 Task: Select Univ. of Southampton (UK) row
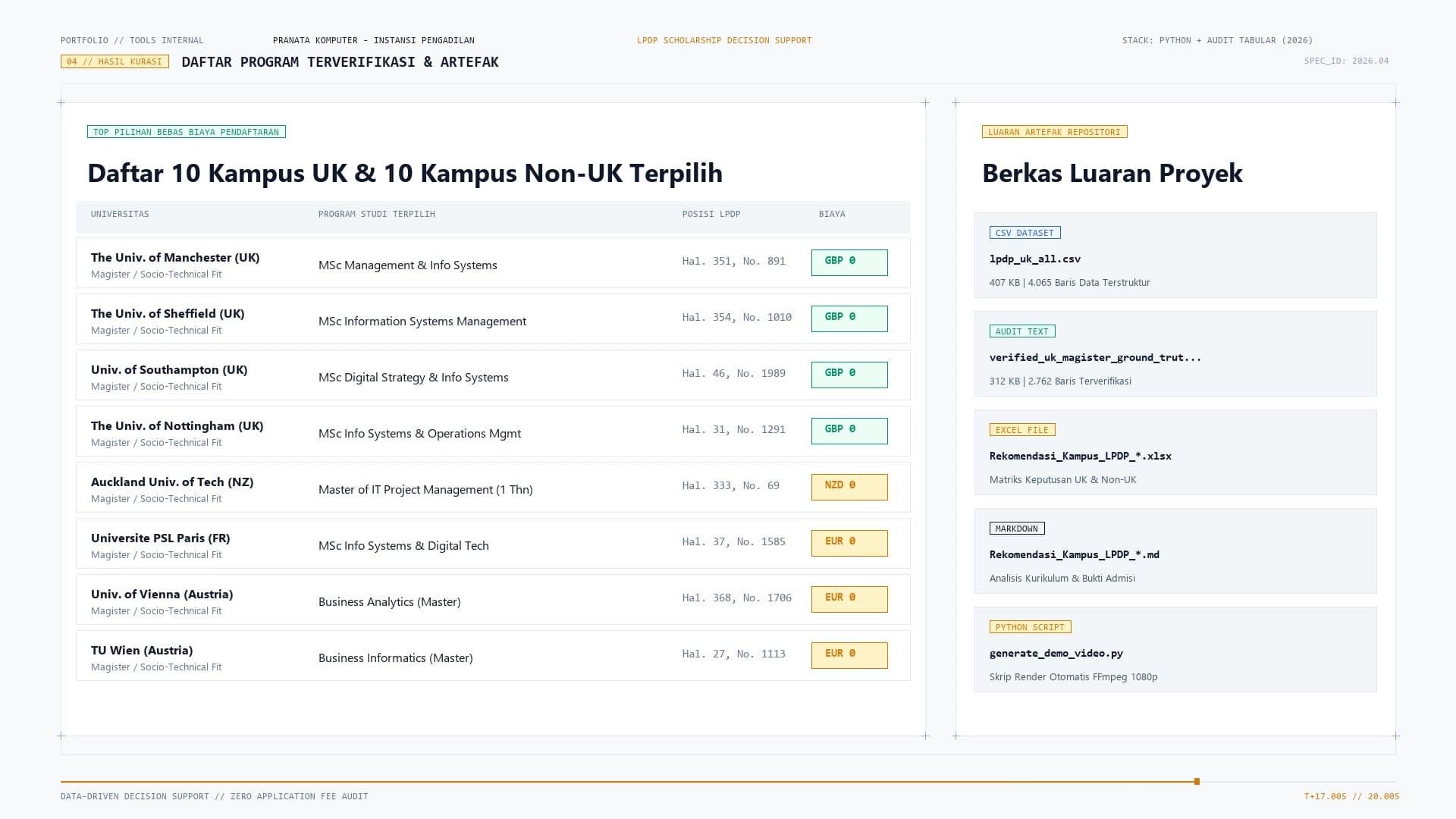(x=493, y=375)
